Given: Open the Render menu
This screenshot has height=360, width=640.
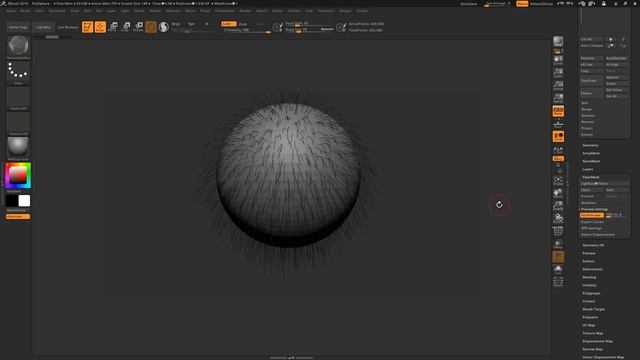Looking at the screenshot, I should coord(246,11).
